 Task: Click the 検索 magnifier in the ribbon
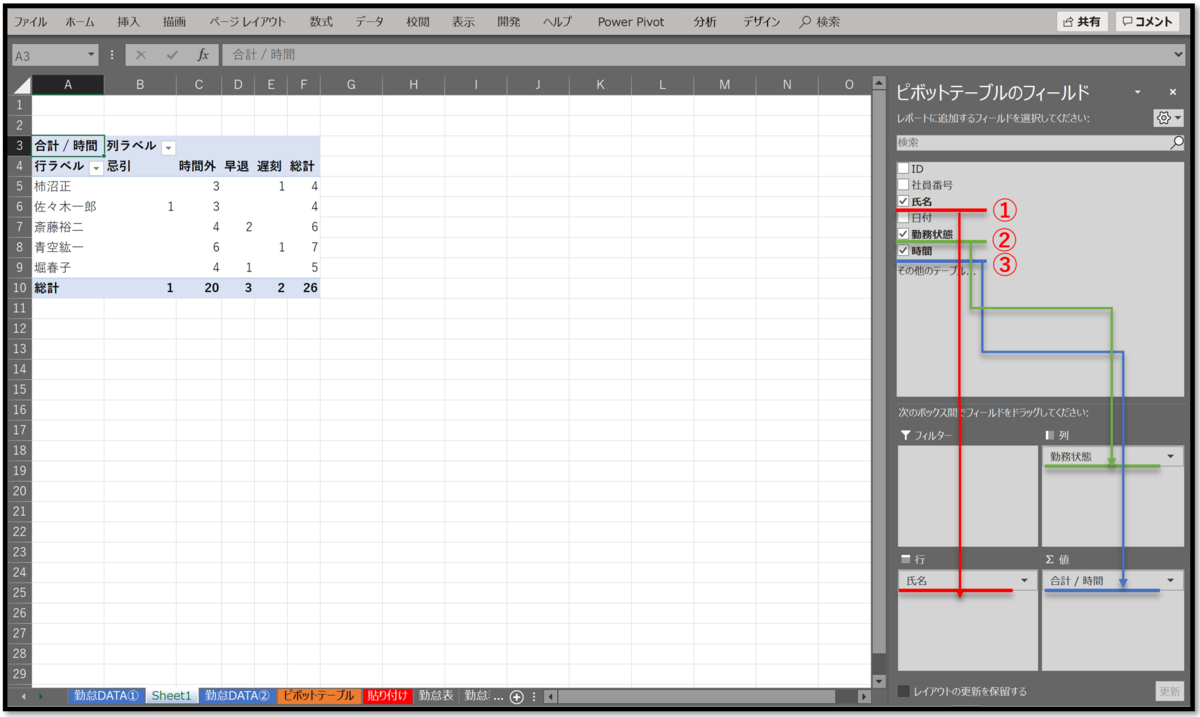(x=805, y=21)
